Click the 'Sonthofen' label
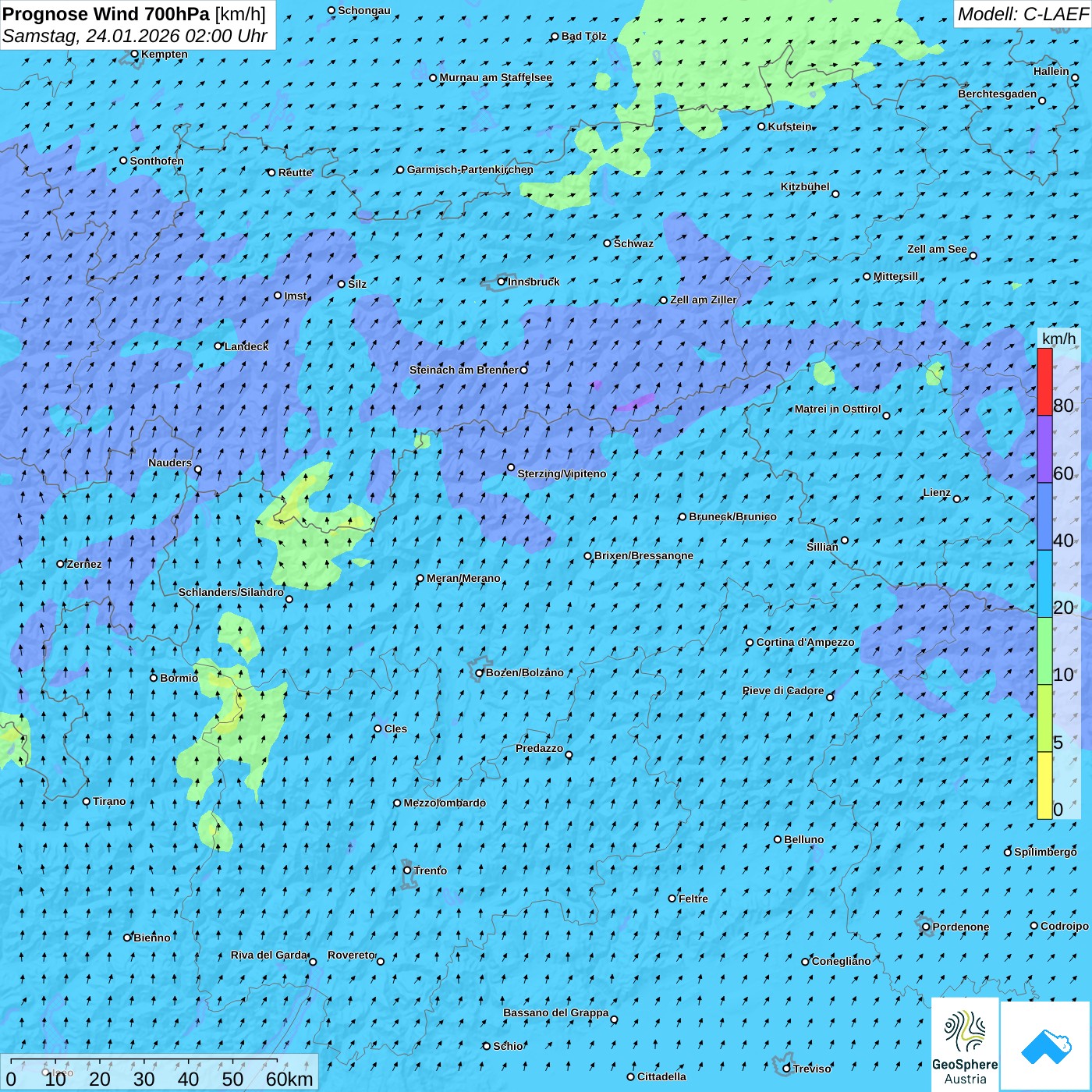This screenshot has height=1092, width=1092. point(157,161)
